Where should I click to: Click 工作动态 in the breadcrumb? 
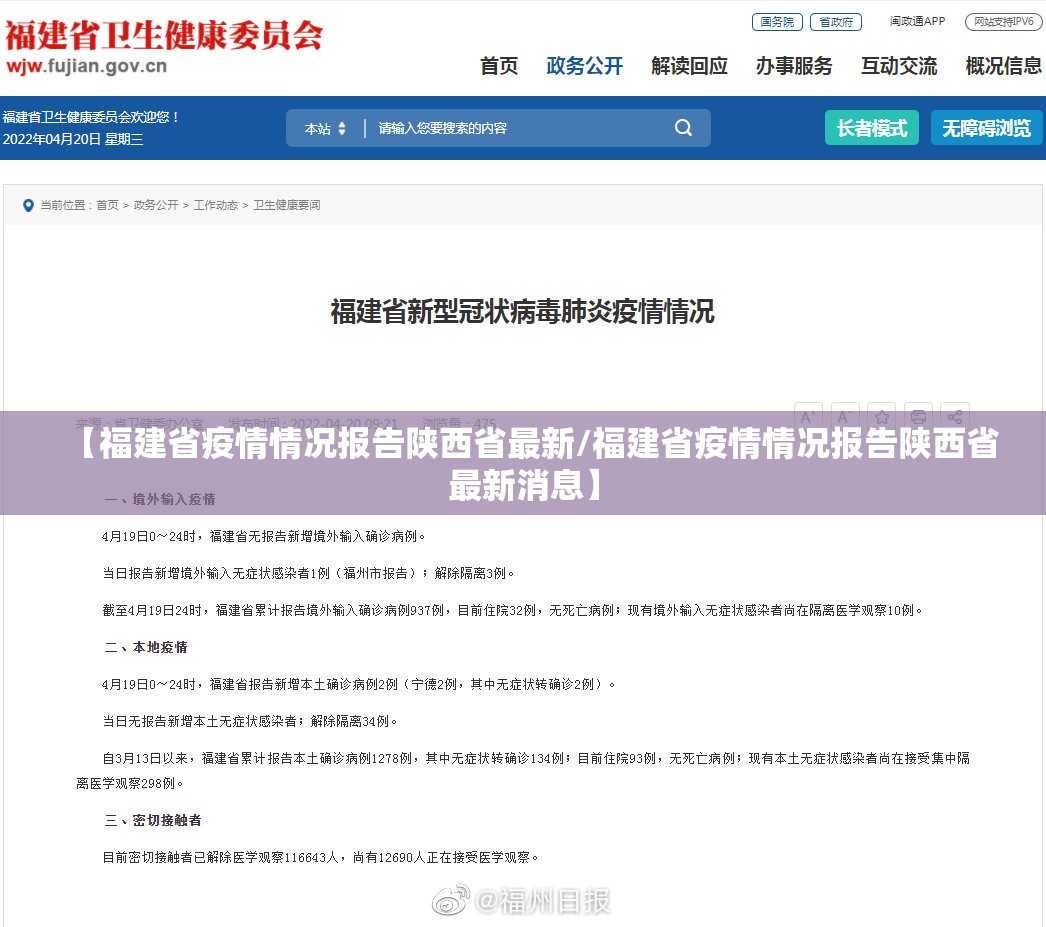pyautogui.click(x=215, y=205)
